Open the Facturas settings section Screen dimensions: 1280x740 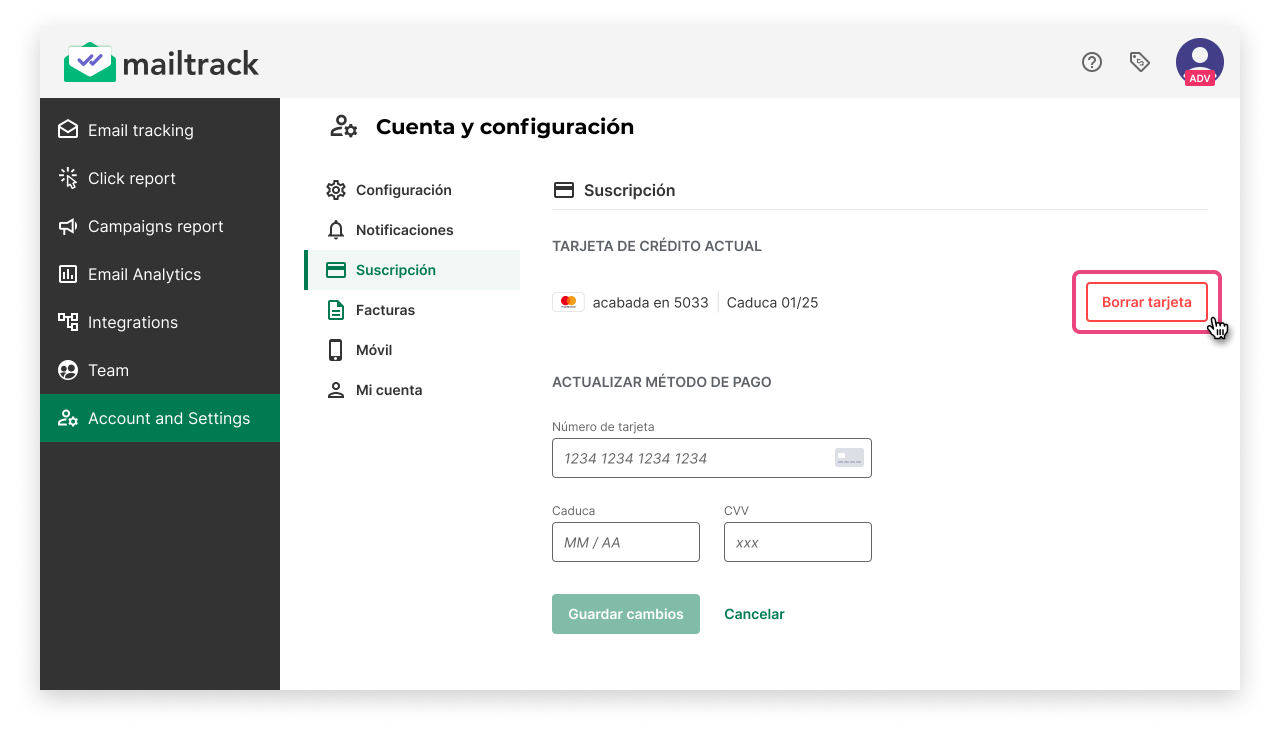387,309
